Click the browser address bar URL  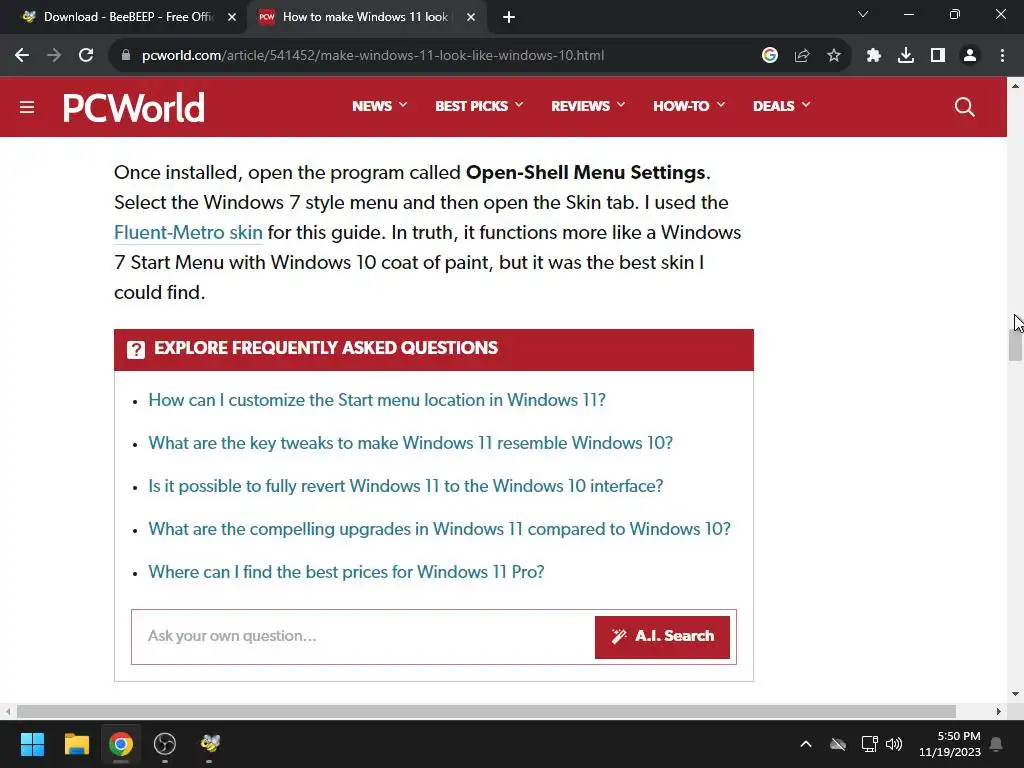coord(373,56)
